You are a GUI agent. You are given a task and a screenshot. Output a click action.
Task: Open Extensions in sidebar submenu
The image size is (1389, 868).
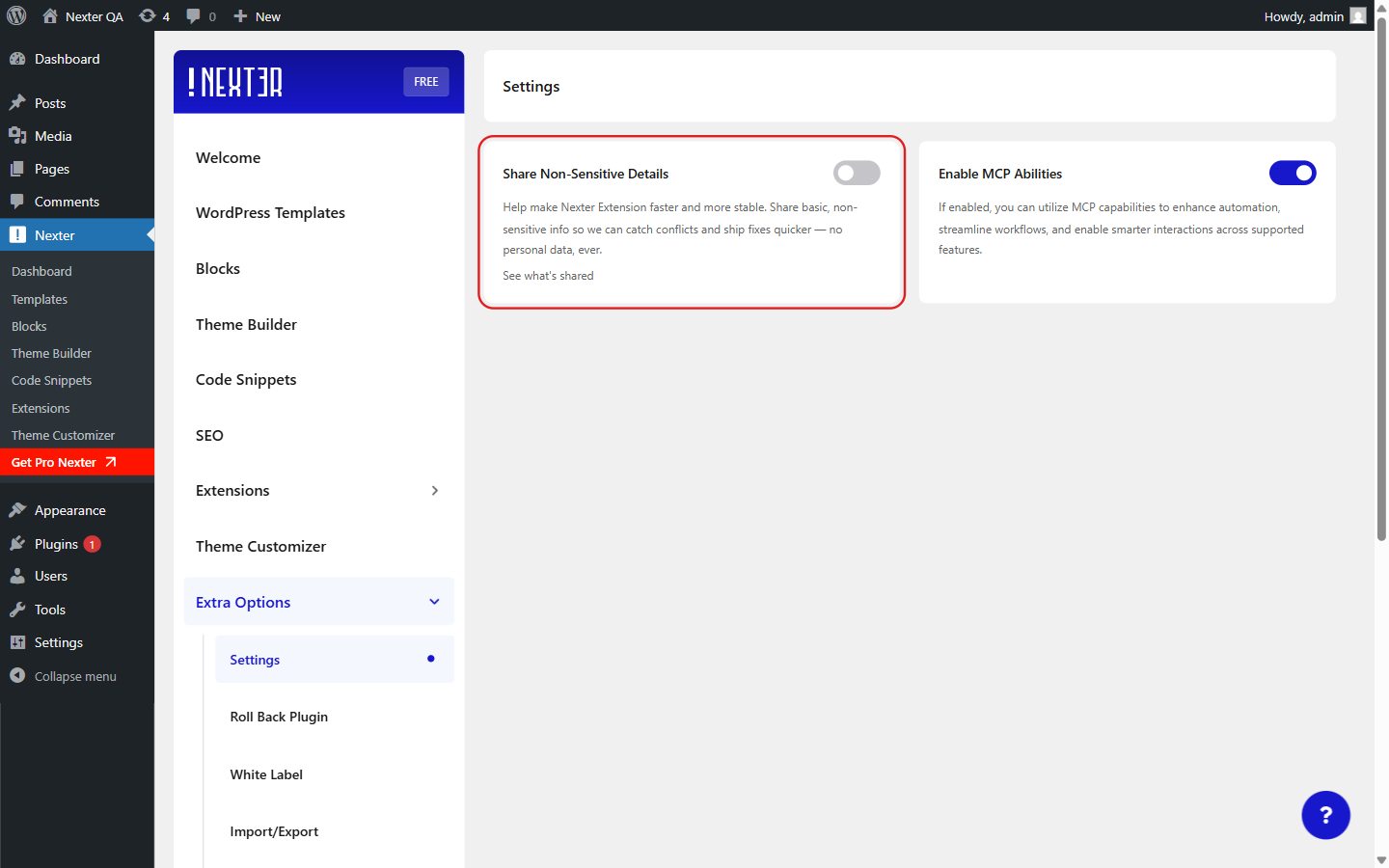click(x=41, y=409)
